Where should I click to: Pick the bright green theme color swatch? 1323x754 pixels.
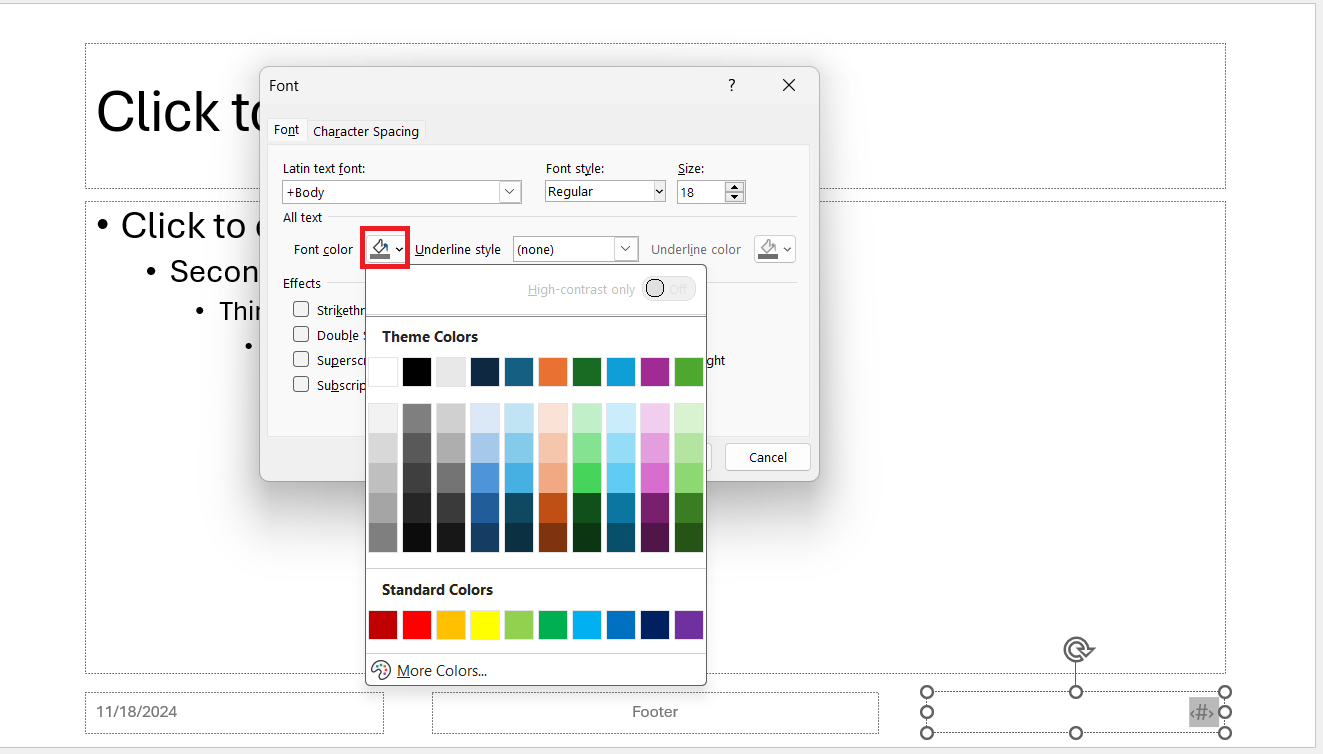(689, 372)
